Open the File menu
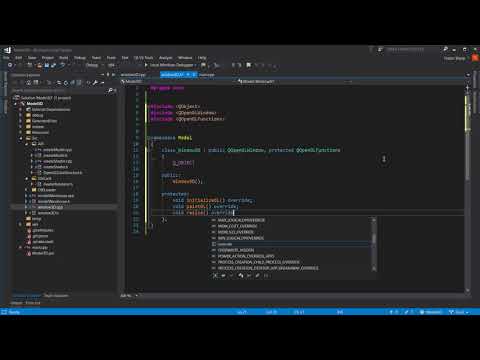 6,58
